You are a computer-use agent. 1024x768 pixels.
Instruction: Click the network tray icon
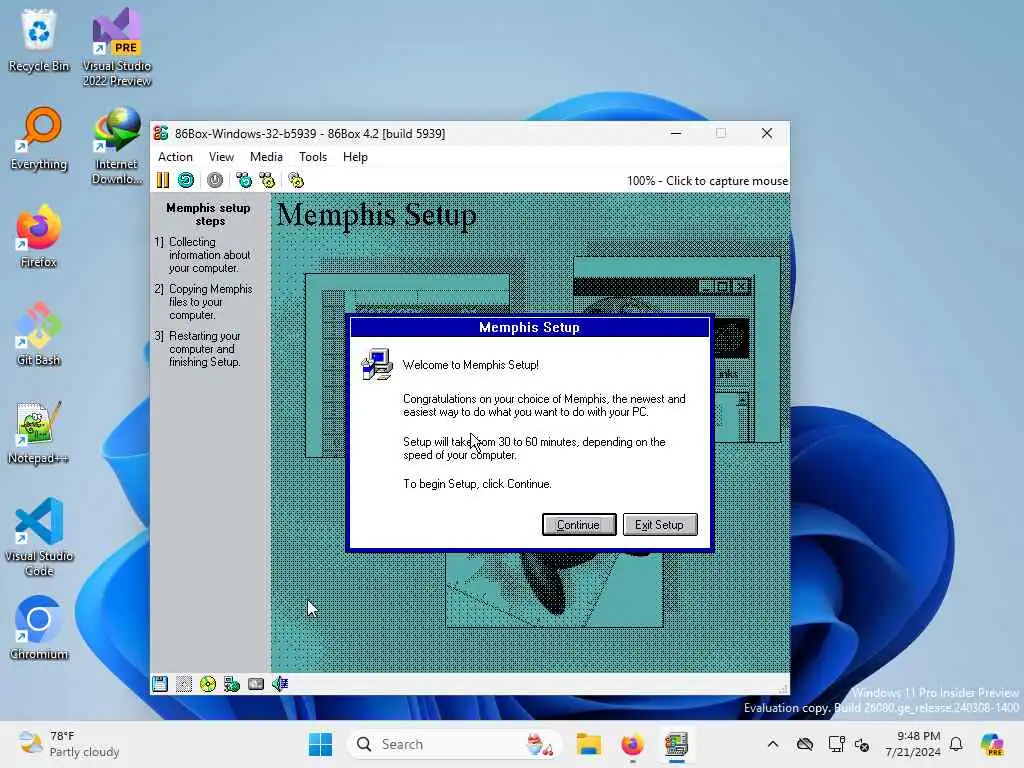point(836,744)
